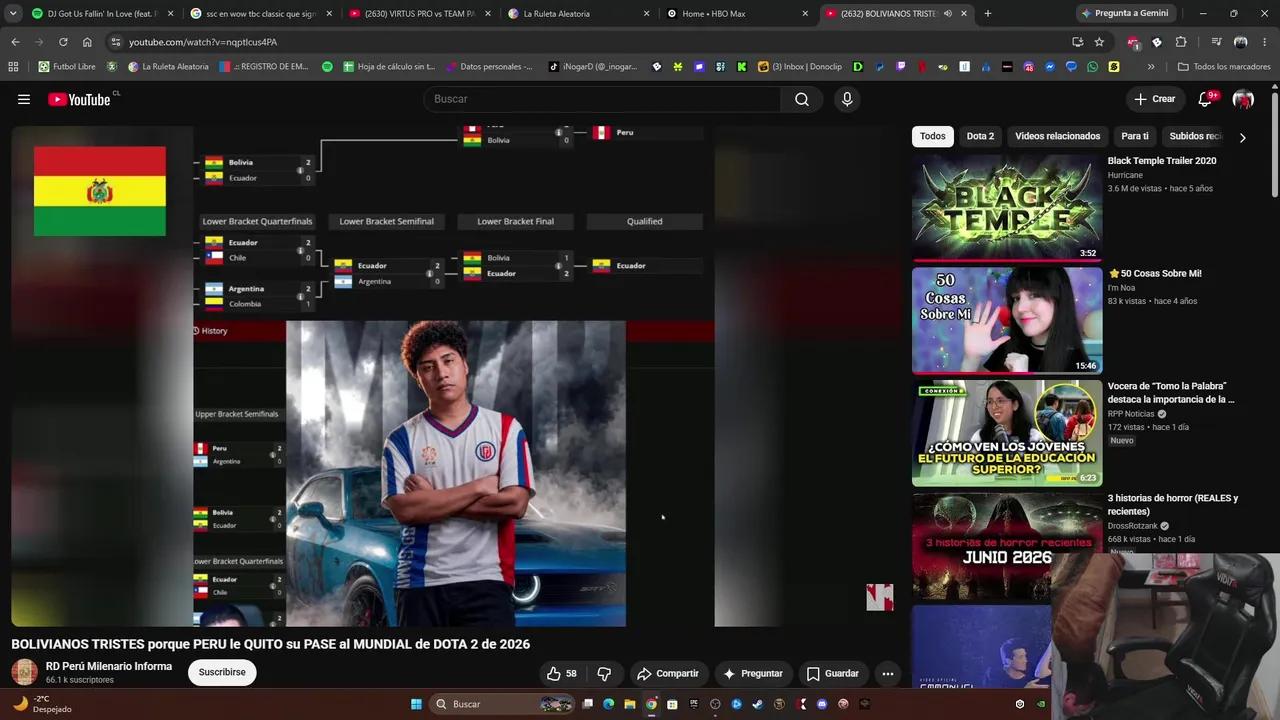
Task: Open Discord from the taskbar
Action: pos(822,704)
